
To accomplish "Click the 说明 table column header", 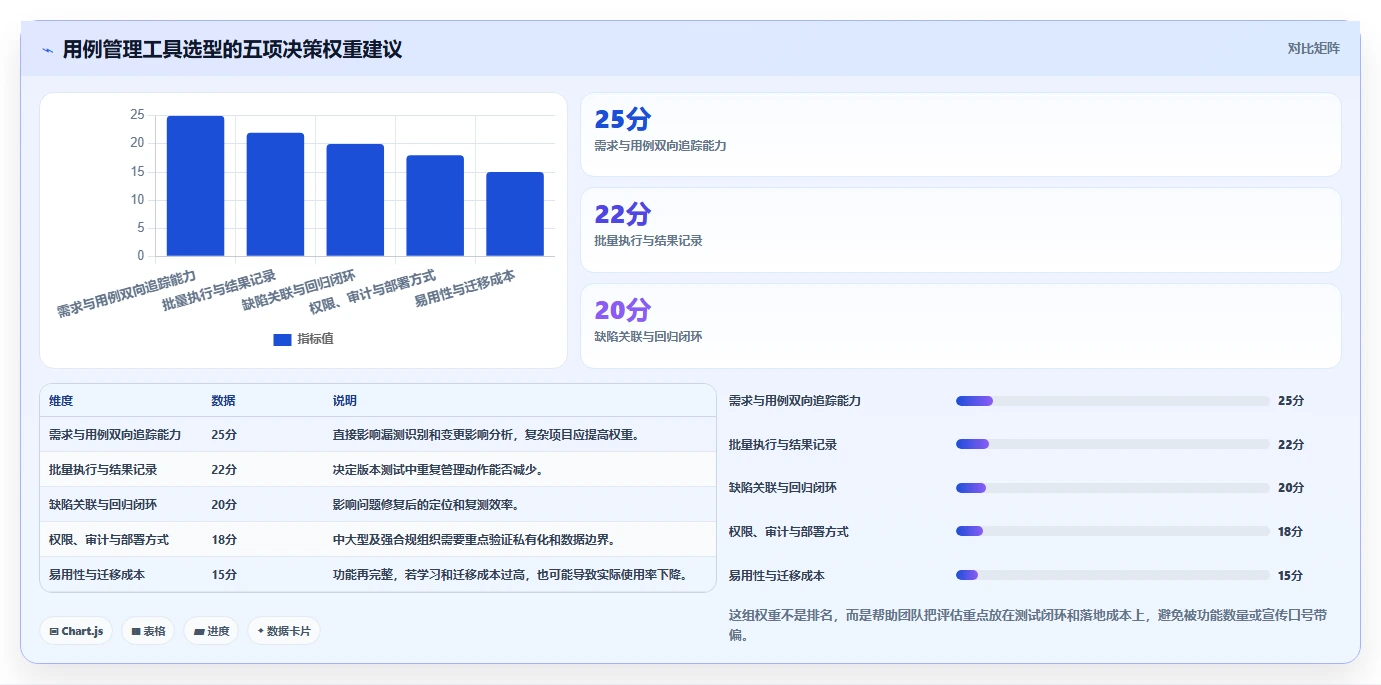I will click(345, 400).
